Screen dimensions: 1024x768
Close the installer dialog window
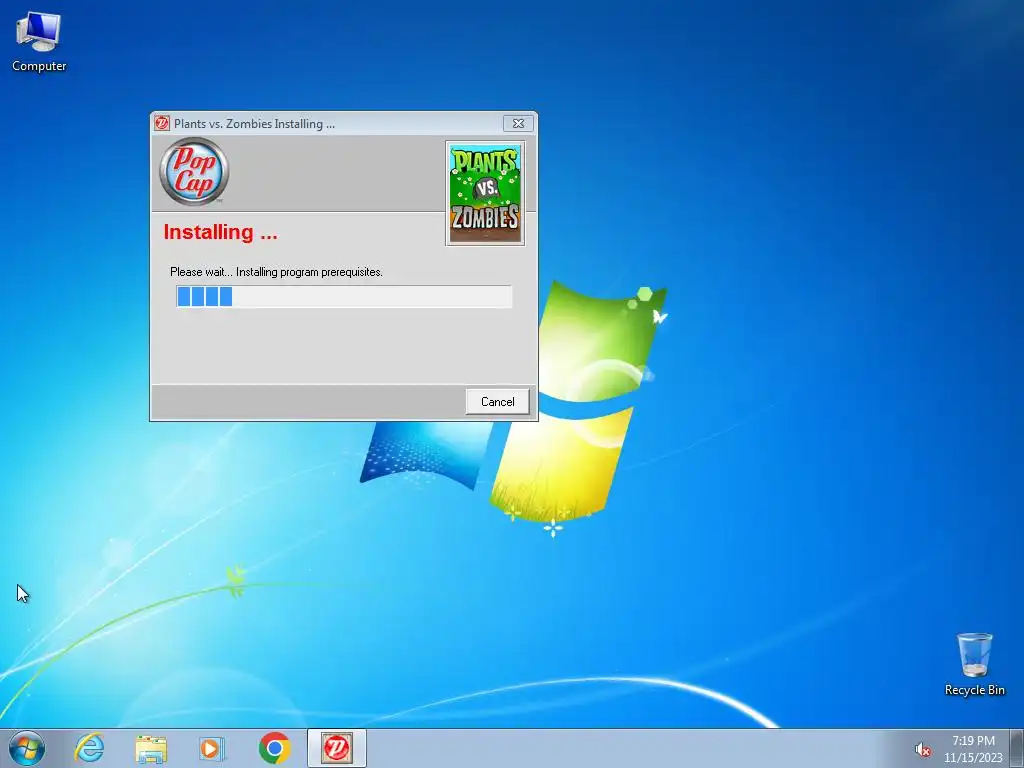pos(519,123)
